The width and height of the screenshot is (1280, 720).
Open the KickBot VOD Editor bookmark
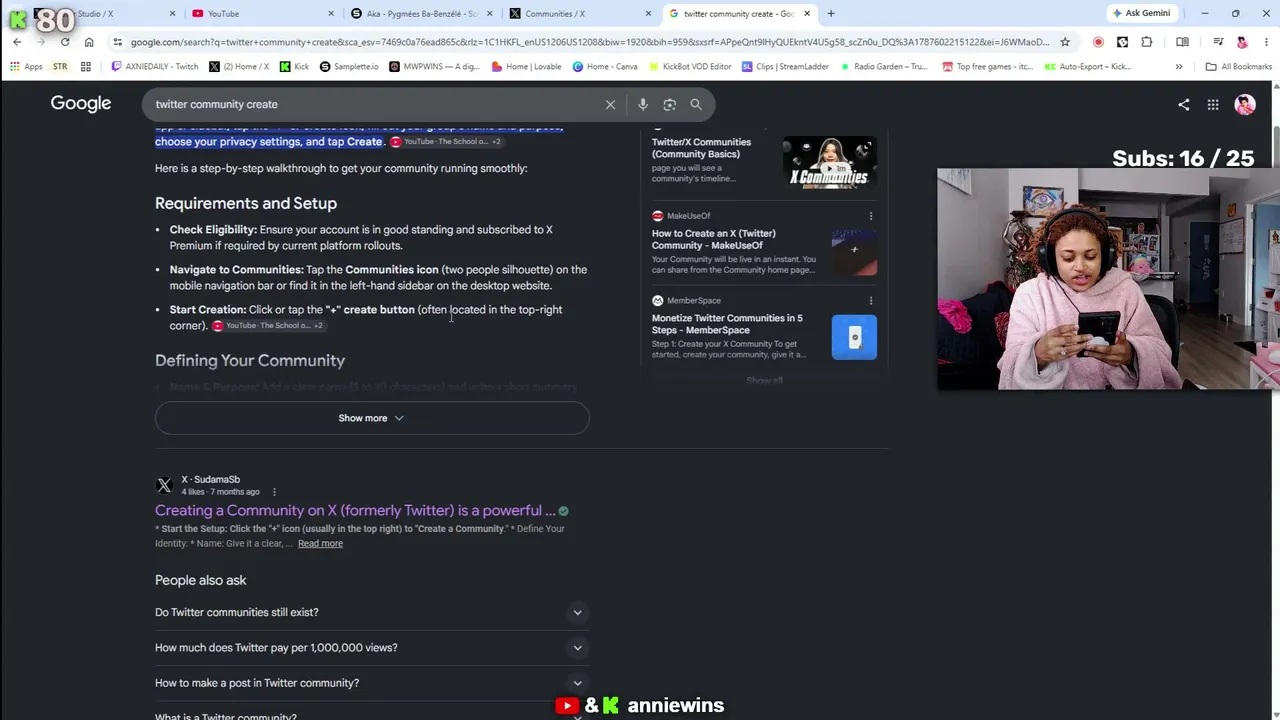point(689,67)
